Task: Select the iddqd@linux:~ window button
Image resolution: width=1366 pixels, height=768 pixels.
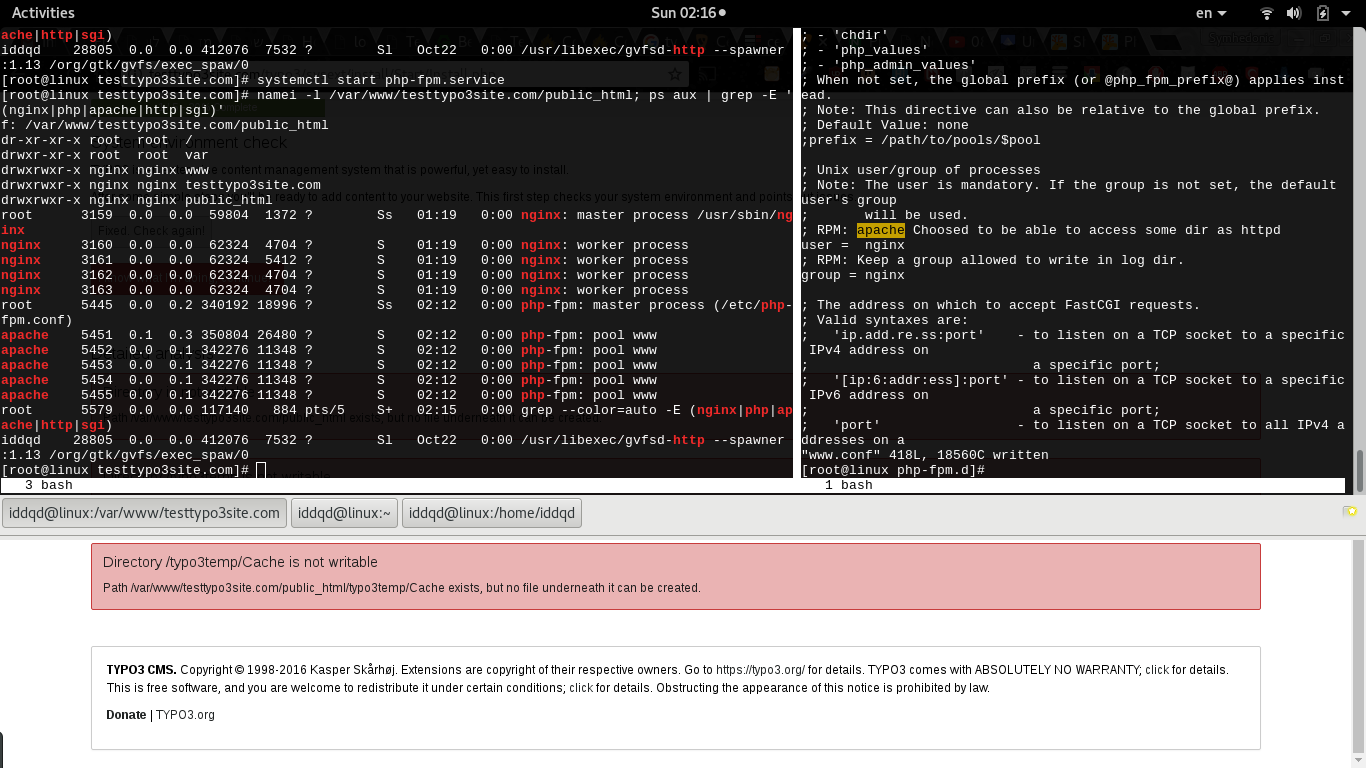Action: [x=345, y=513]
